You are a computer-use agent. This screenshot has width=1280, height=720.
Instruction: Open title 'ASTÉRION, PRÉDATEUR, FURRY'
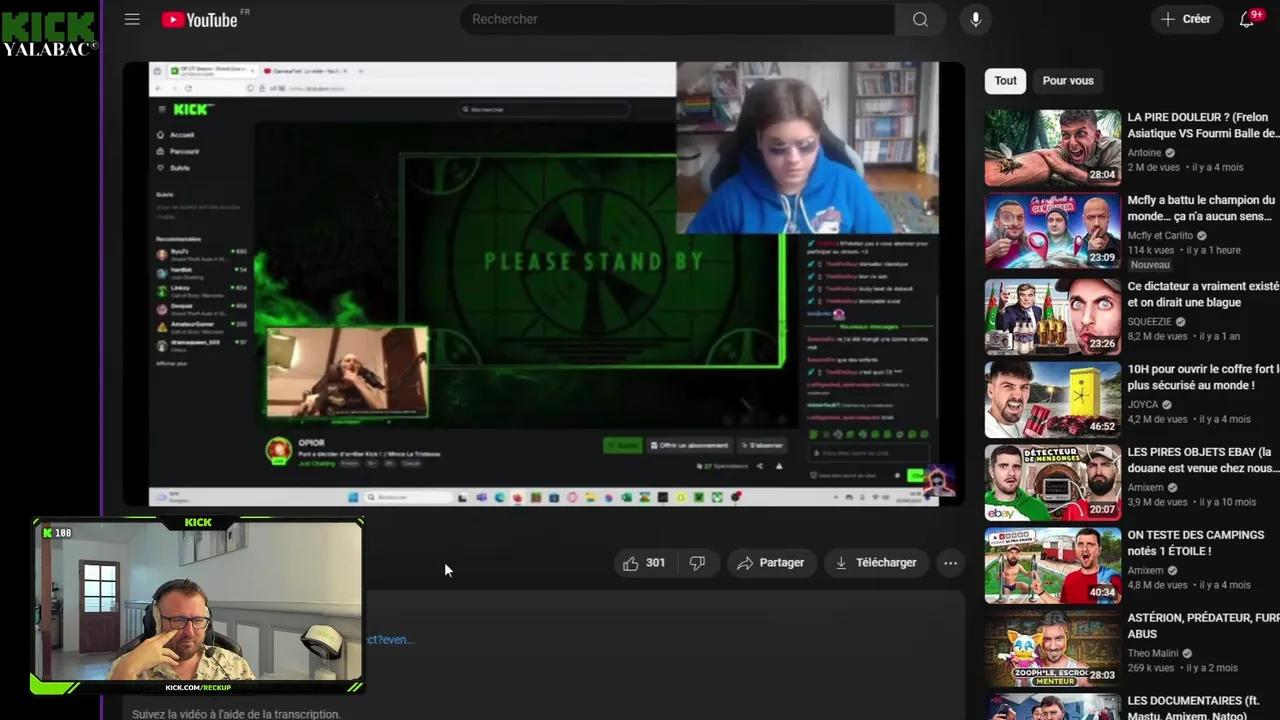pyautogui.click(x=1203, y=626)
